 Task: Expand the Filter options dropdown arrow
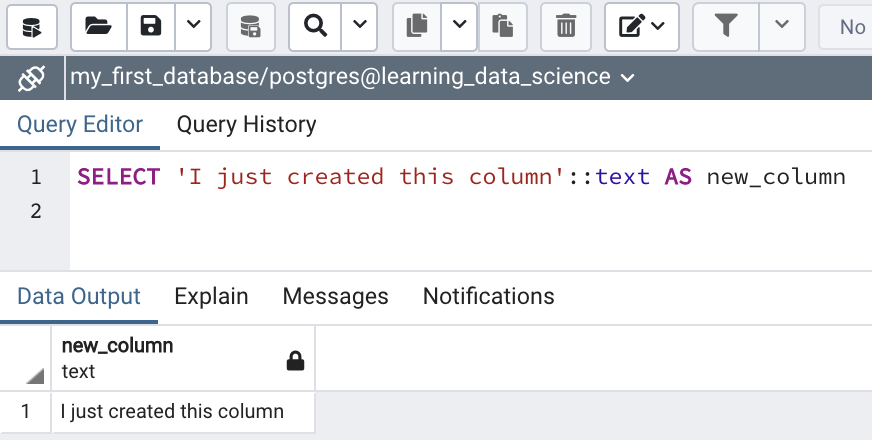(782, 26)
